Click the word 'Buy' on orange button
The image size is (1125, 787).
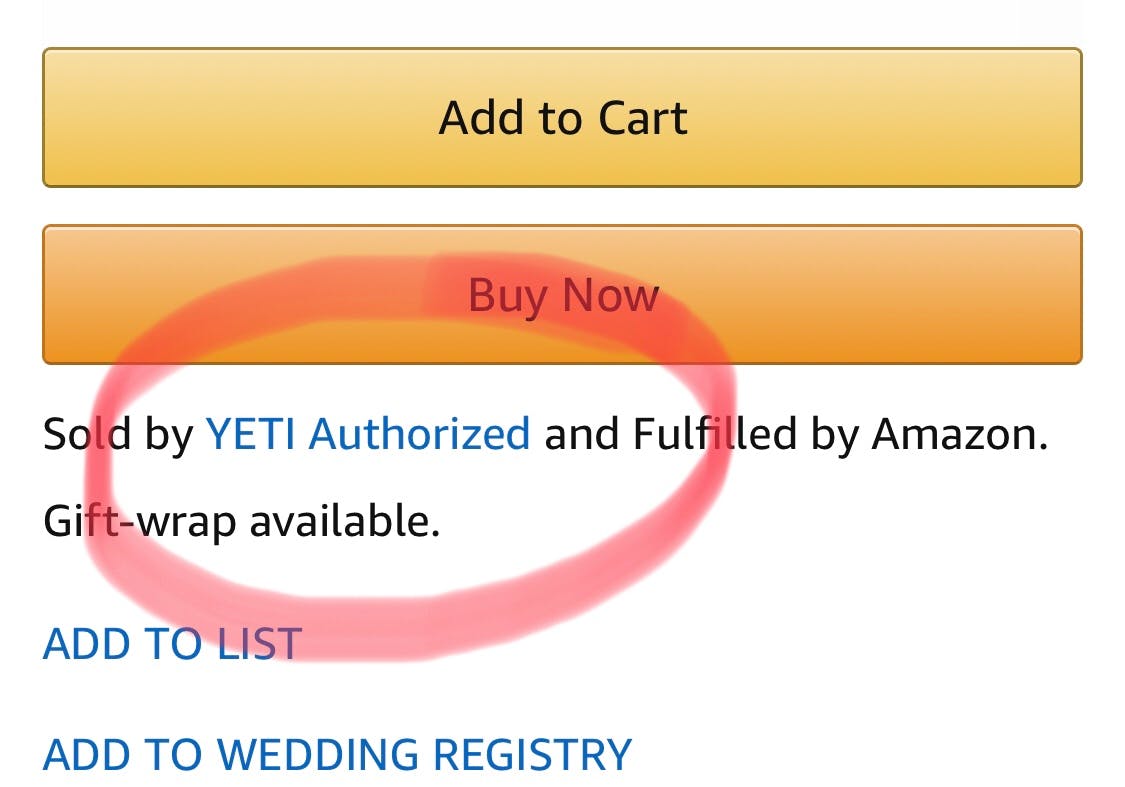[x=507, y=296]
